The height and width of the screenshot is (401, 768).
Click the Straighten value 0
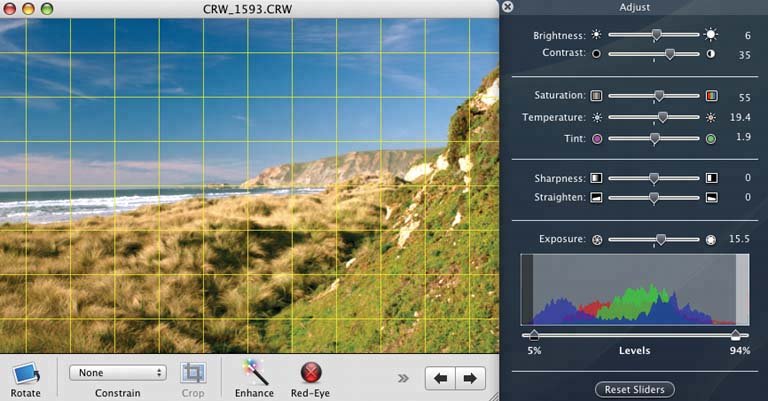coord(747,197)
